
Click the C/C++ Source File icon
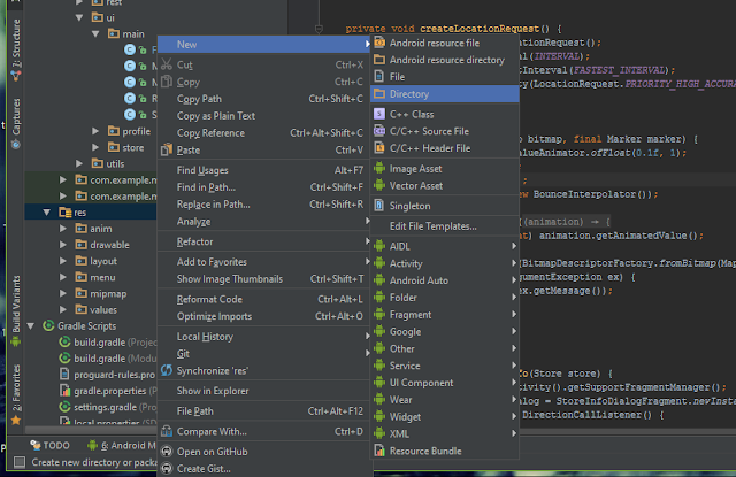[x=379, y=131]
